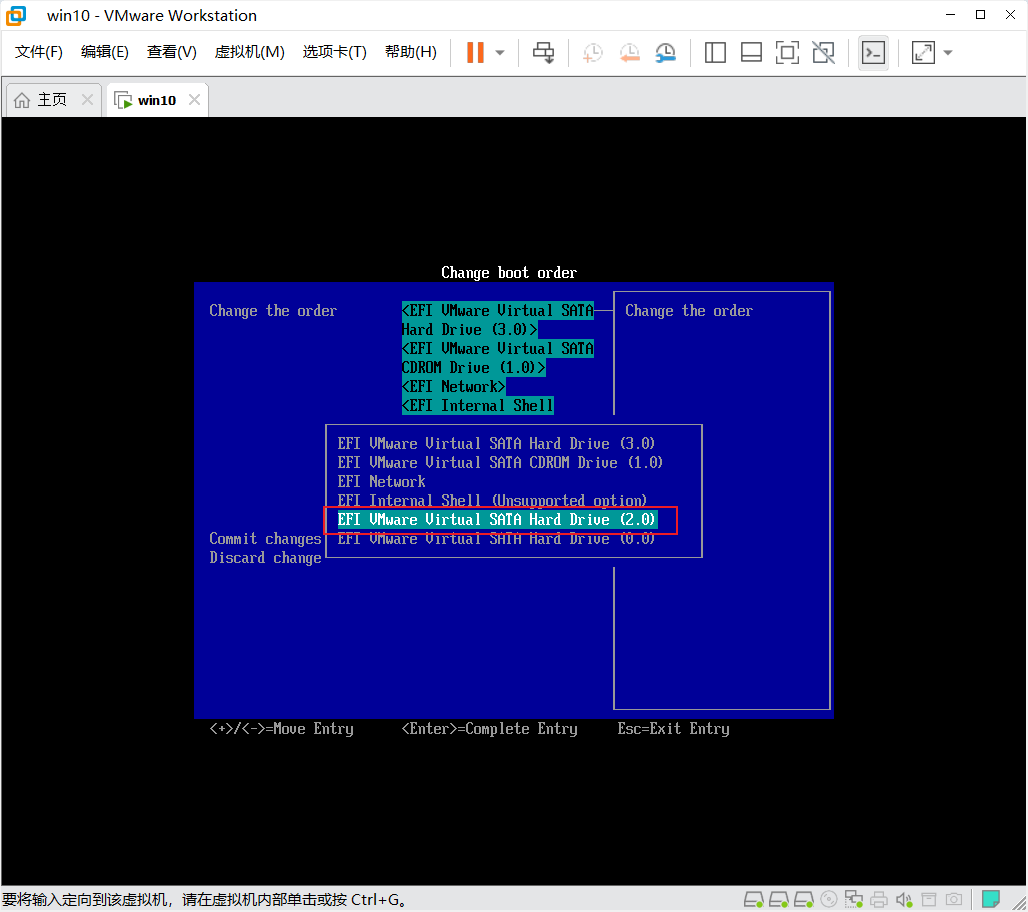The height and width of the screenshot is (912, 1028).
Task: Toggle the thumbnail bar layout icon
Action: [x=751, y=52]
